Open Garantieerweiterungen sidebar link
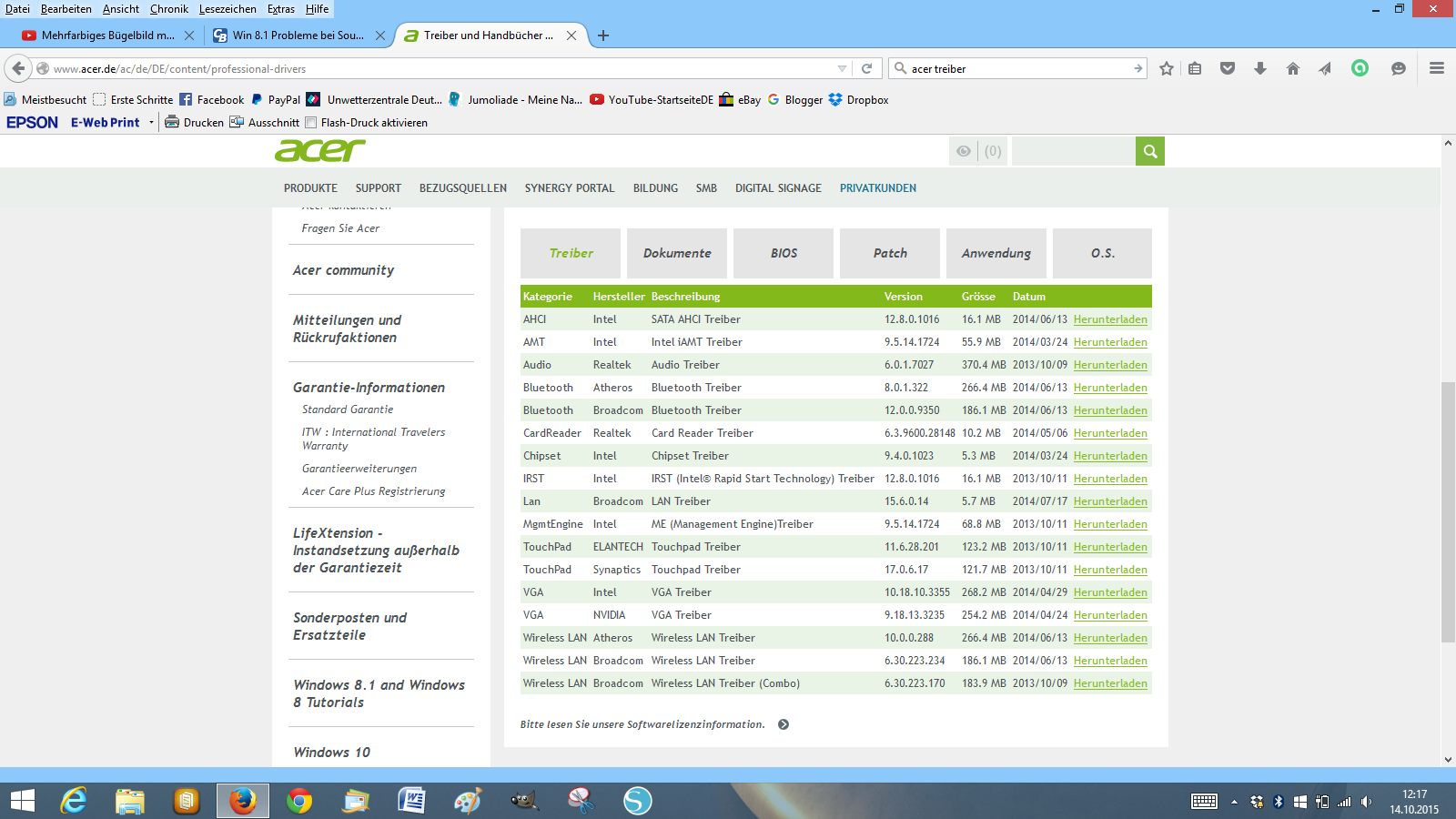 pyautogui.click(x=359, y=469)
